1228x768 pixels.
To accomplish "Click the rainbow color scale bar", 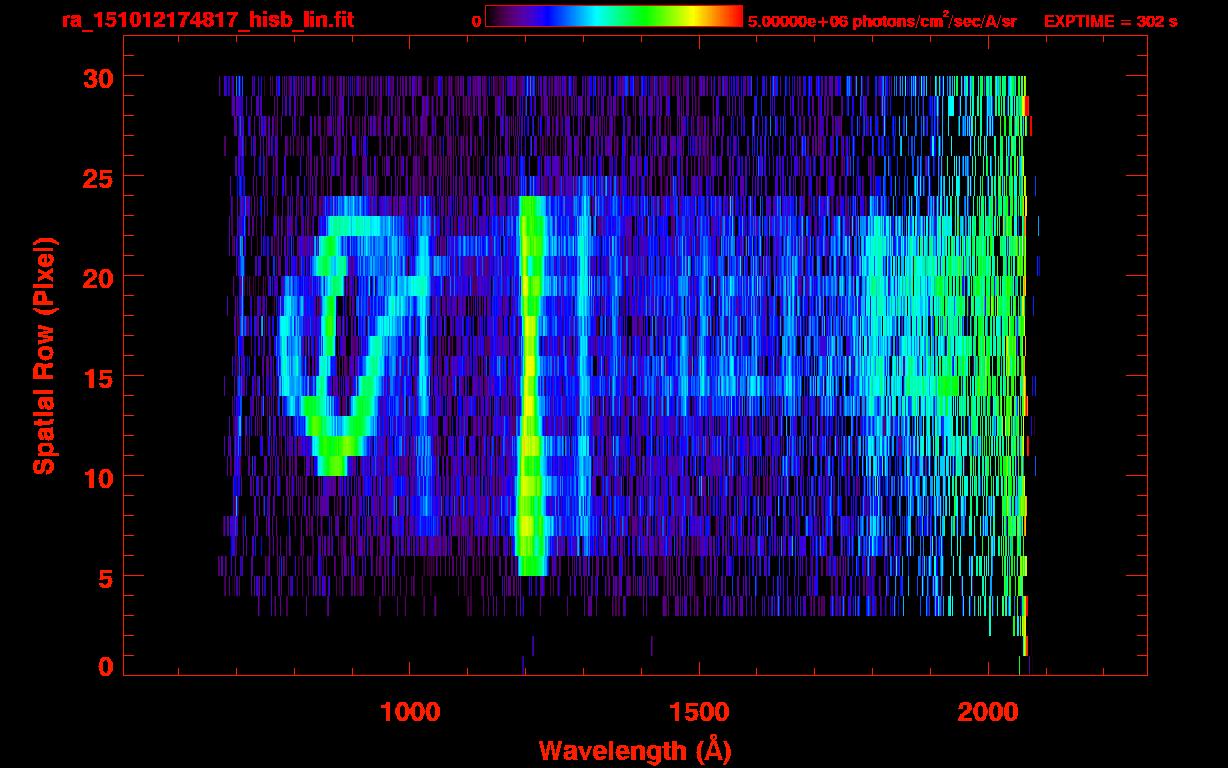I will click(x=614, y=16).
